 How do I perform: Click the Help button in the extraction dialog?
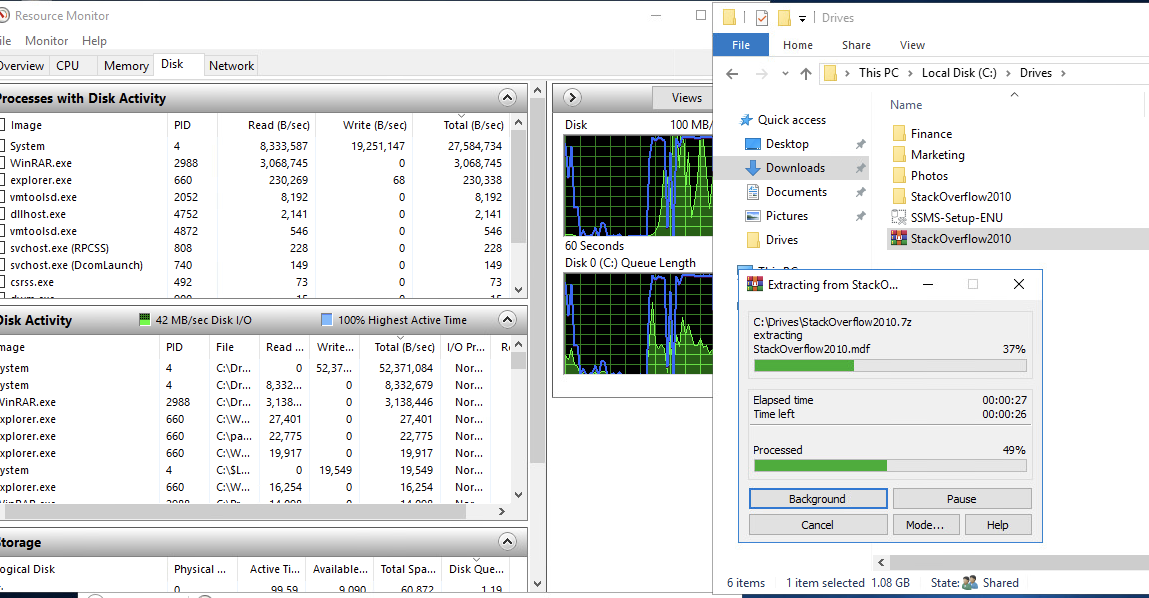tap(997, 525)
